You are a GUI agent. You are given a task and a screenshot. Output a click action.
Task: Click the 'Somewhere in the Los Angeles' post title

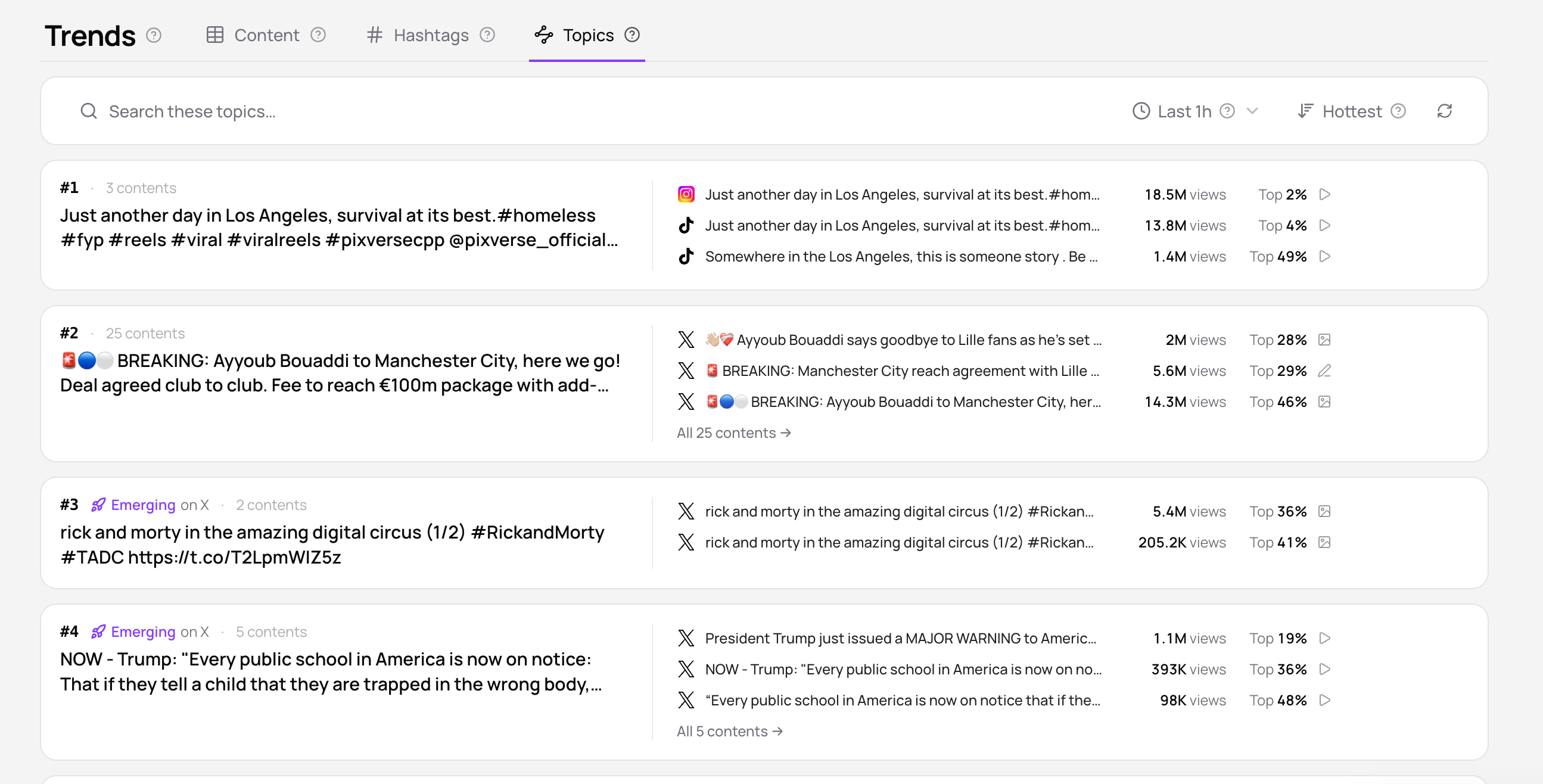(901, 257)
